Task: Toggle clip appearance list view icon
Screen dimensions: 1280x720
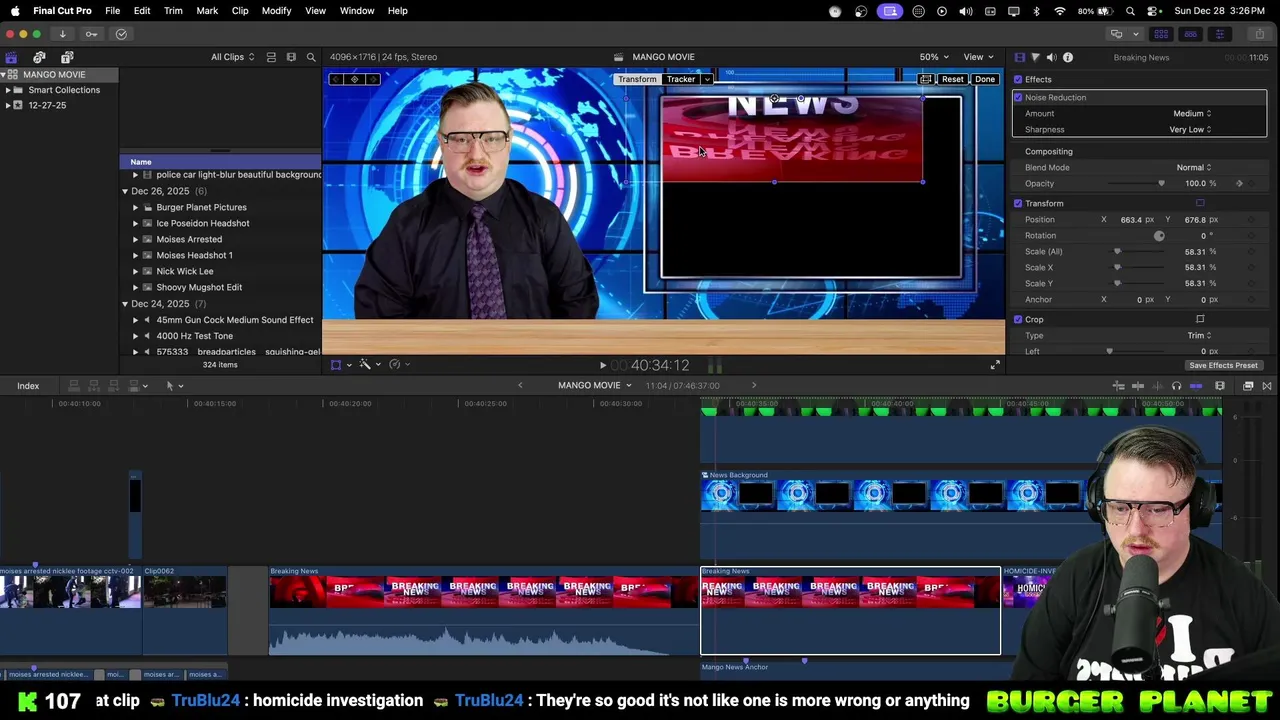Action: (x=271, y=57)
